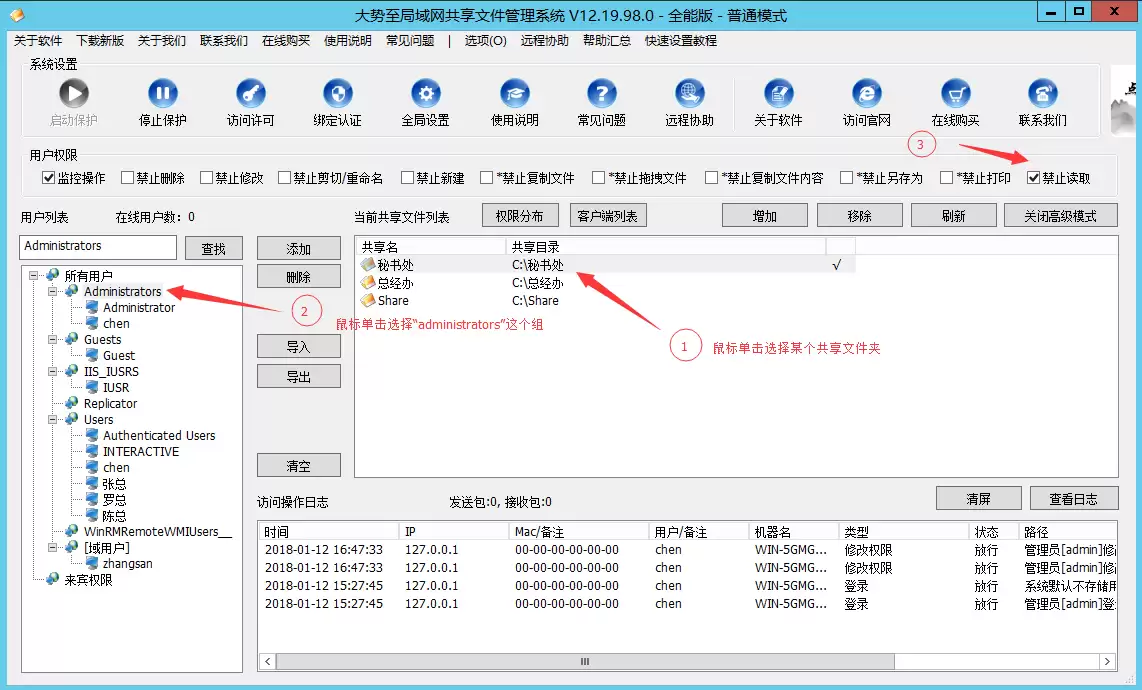
Task: Enable the *禁止打印 checkbox
Action: 947,178
